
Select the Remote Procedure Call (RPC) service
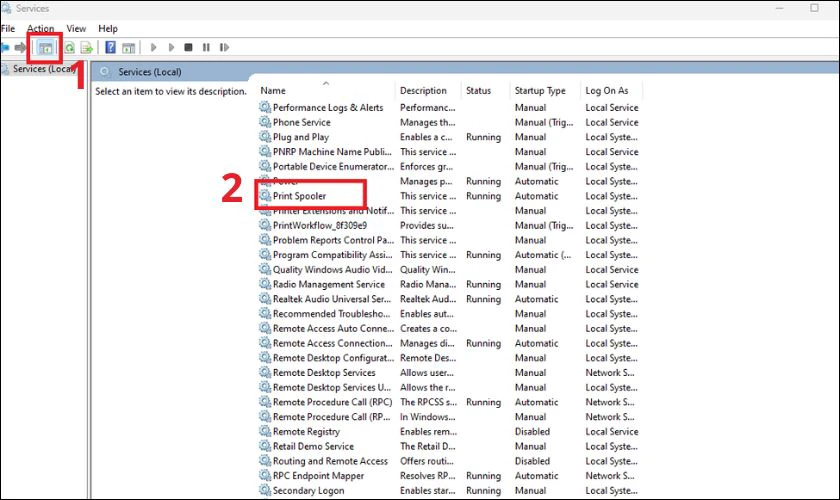click(332, 401)
